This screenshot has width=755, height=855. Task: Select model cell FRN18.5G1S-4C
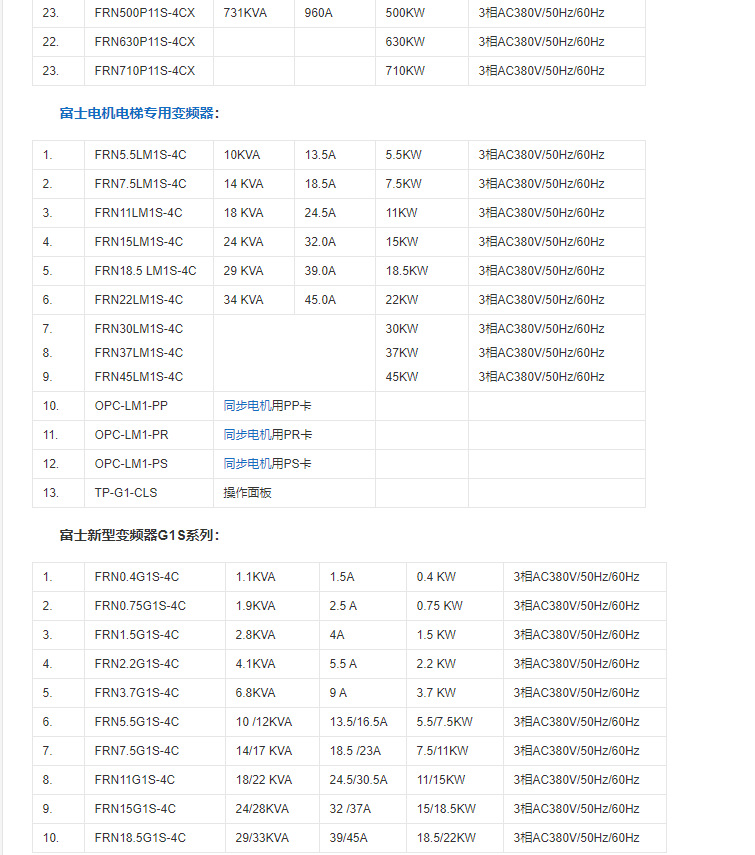[155, 837]
